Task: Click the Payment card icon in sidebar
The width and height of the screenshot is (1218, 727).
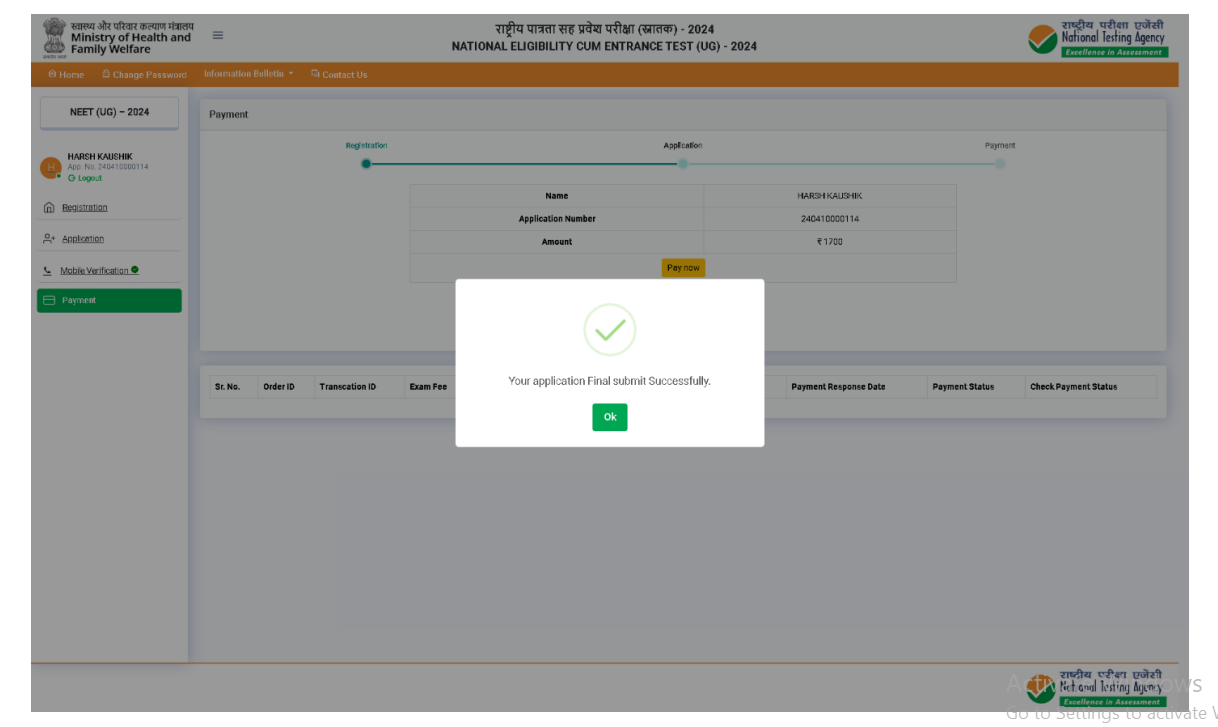Action: pos(49,300)
